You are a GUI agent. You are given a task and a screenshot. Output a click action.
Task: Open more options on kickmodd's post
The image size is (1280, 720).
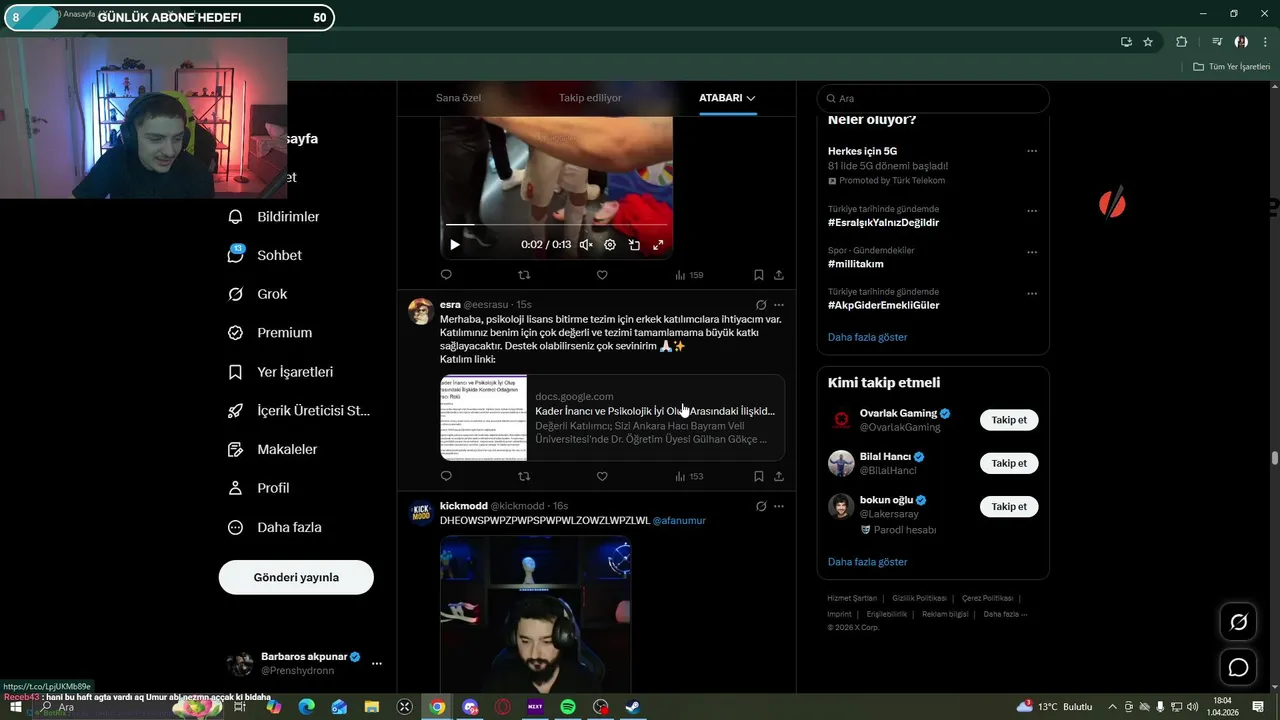pyautogui.click(x=779, y=507)
